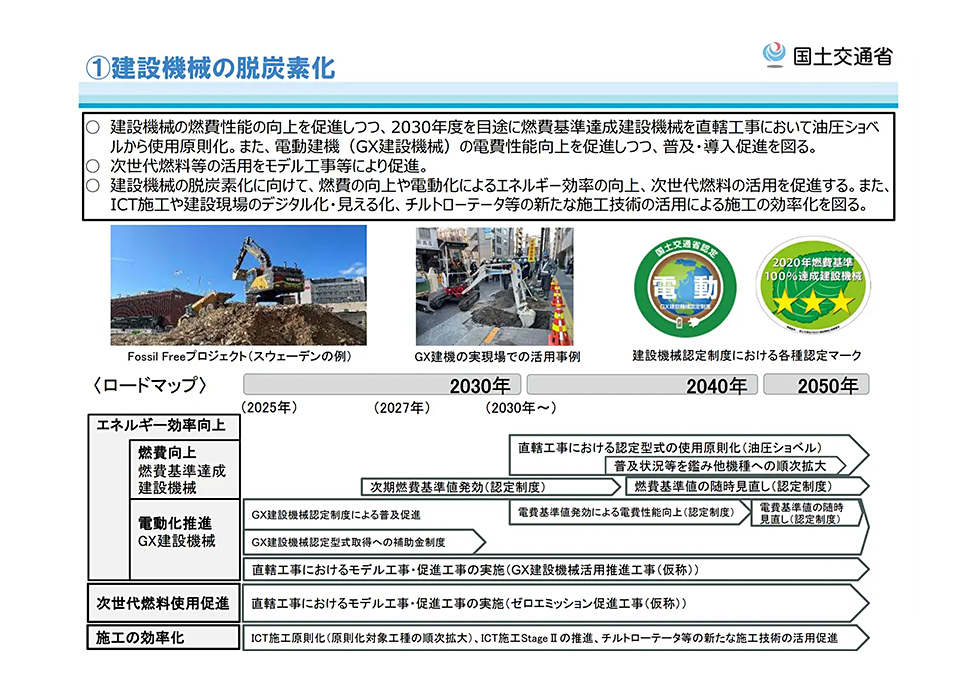973x693 pixels.
Task: Click the 次世代燃料使用促進 category label
Action: [x=162, y=603]
